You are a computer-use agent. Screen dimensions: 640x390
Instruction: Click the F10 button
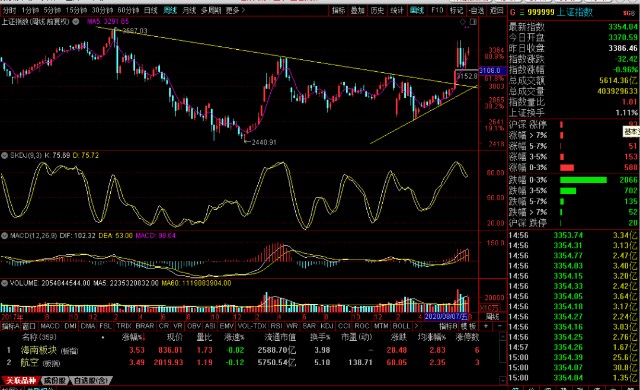coord(437,10)
